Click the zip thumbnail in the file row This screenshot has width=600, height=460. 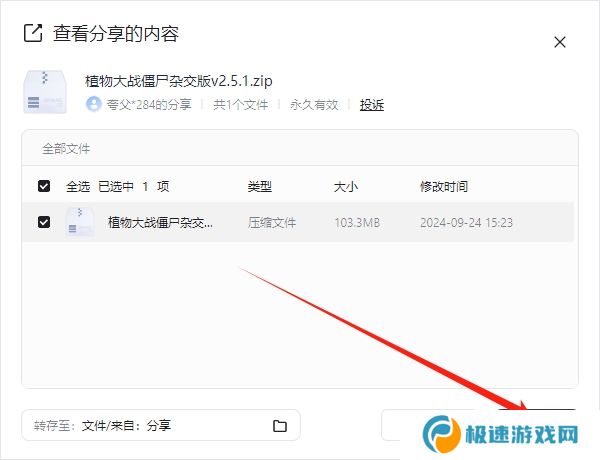pyautogui.click(x=80, y=222)
